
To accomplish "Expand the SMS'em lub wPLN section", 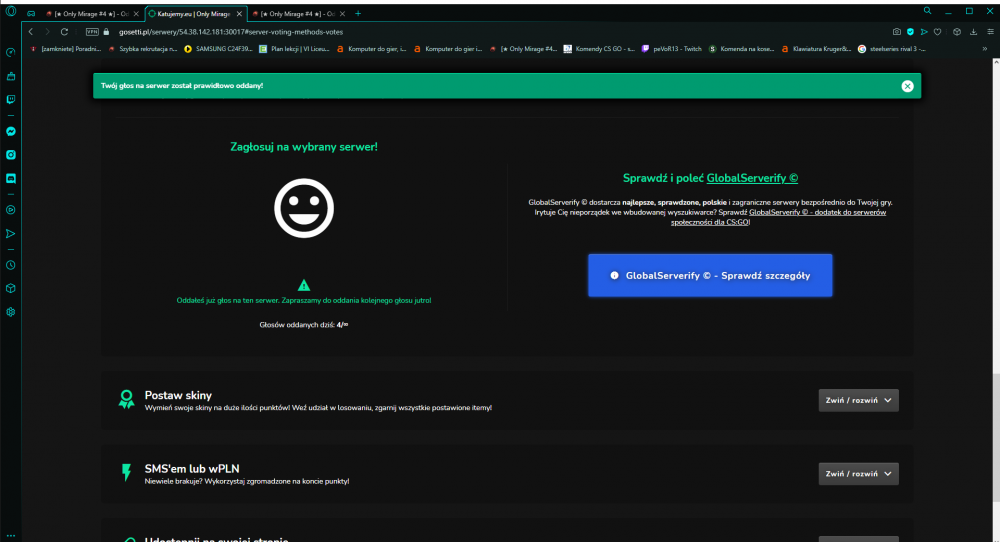I will 858,474.
